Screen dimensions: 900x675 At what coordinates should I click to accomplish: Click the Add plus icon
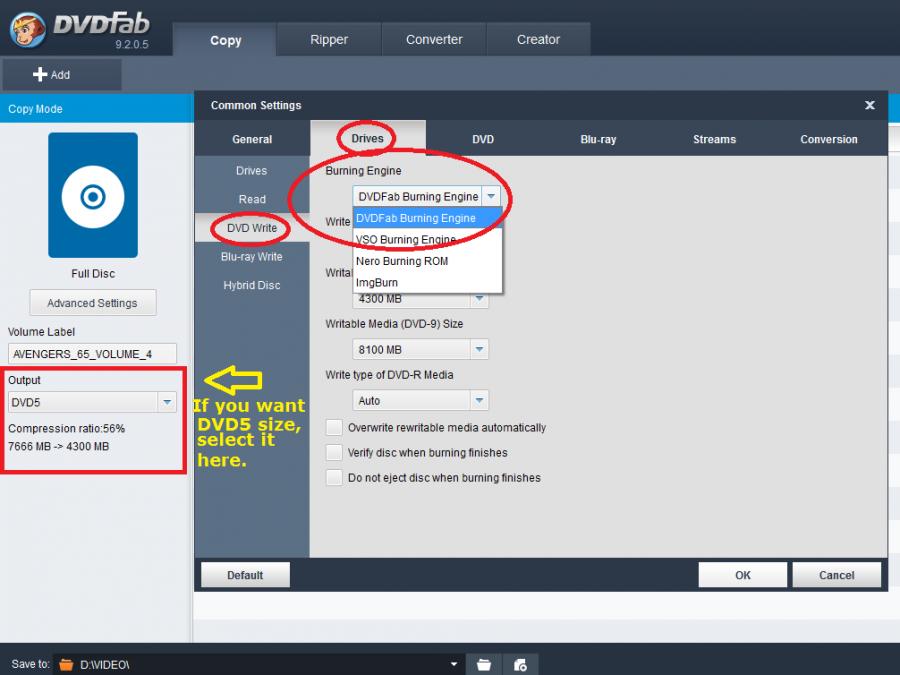[40, 75]
